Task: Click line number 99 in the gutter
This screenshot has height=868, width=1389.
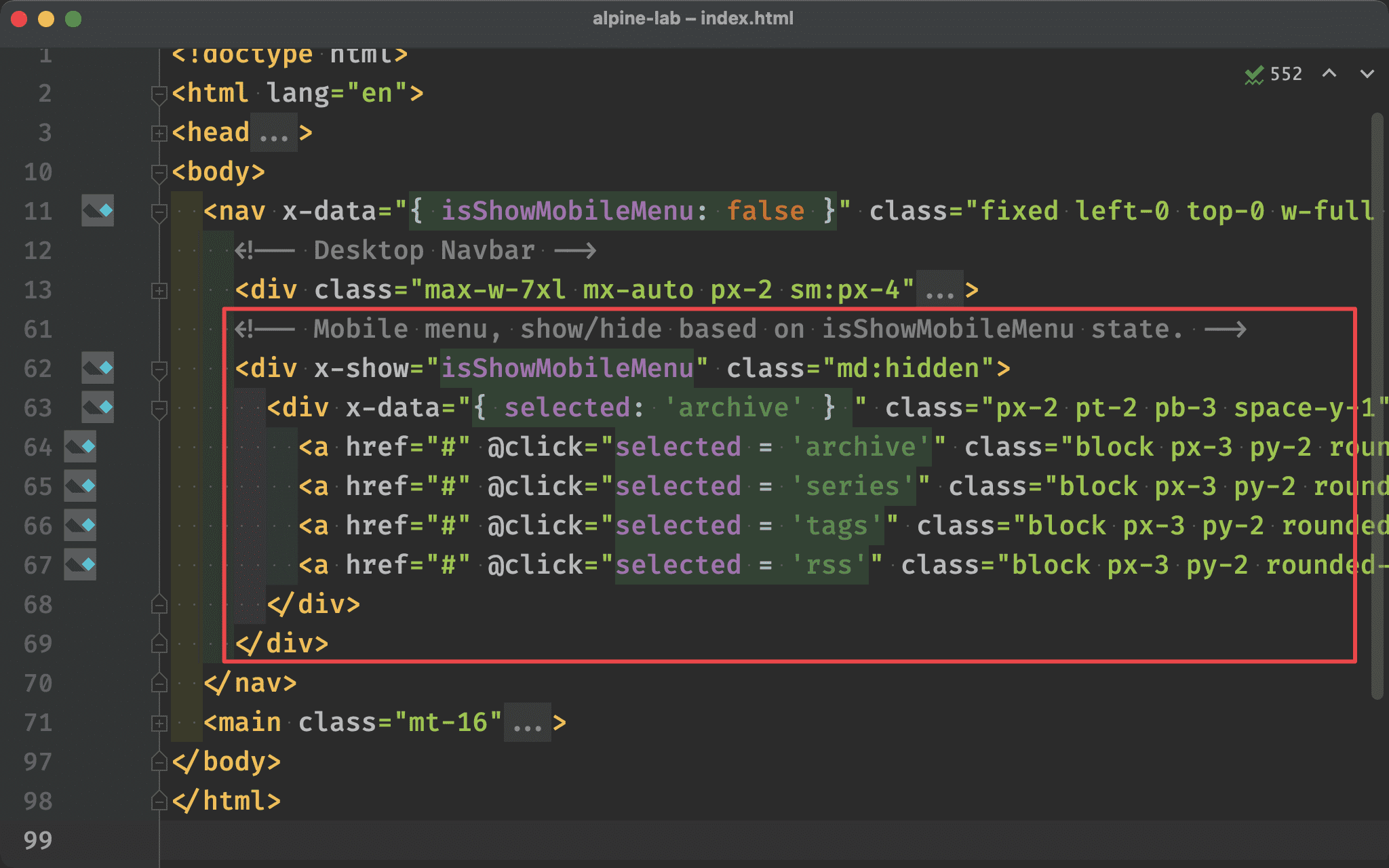Action: [x=38, y=840]
